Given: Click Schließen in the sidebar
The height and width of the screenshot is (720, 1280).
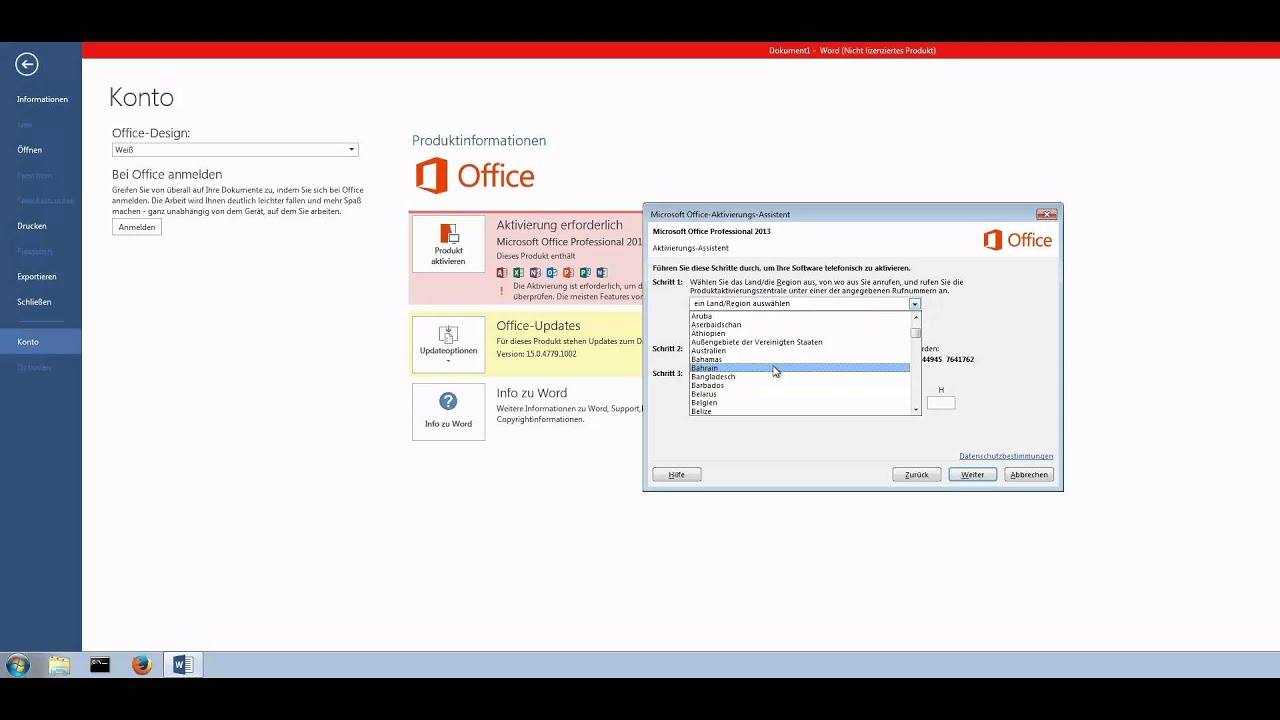Looking at the screenshot, I should (34, 302).
